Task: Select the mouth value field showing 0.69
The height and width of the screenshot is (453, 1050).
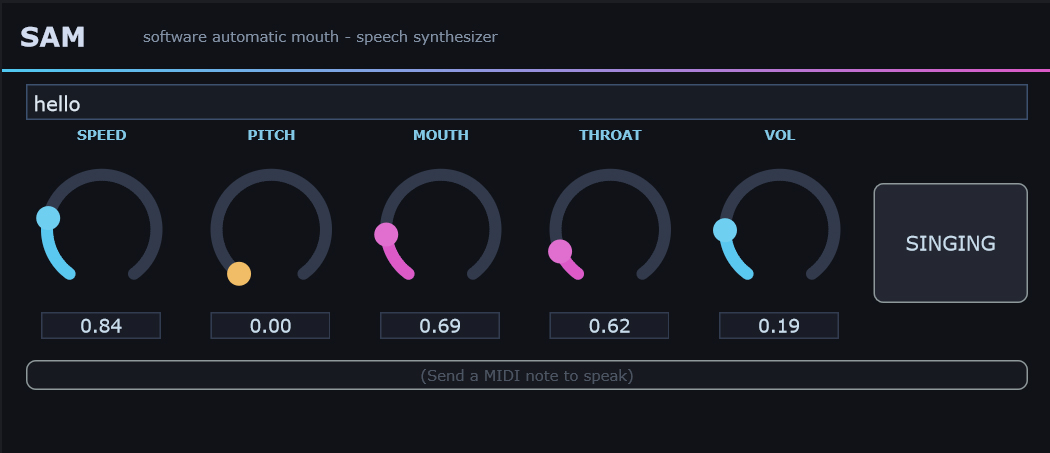Action: tap(440, 326)
